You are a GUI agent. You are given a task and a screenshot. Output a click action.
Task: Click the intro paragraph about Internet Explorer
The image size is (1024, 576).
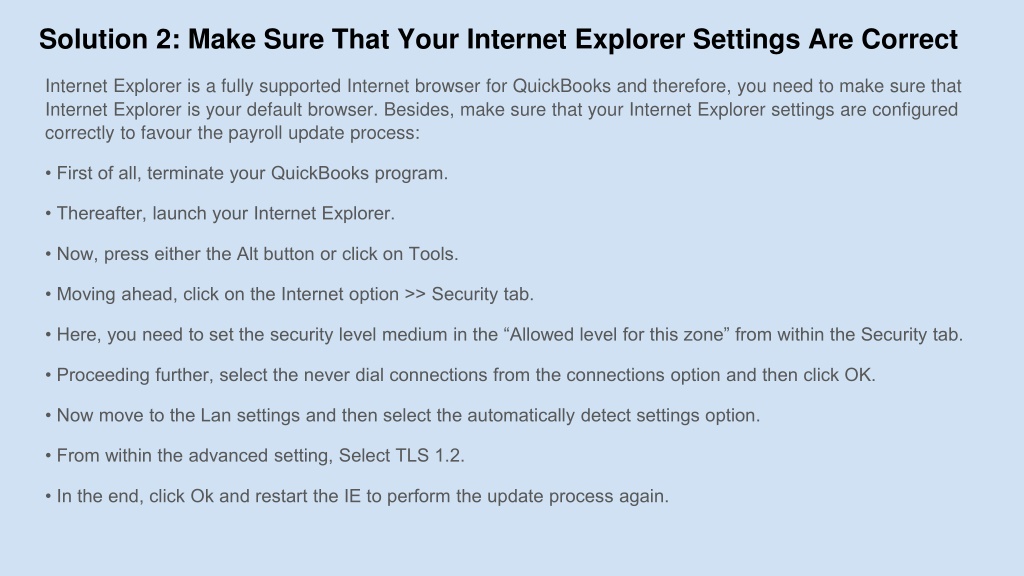[x=503, y=109]
